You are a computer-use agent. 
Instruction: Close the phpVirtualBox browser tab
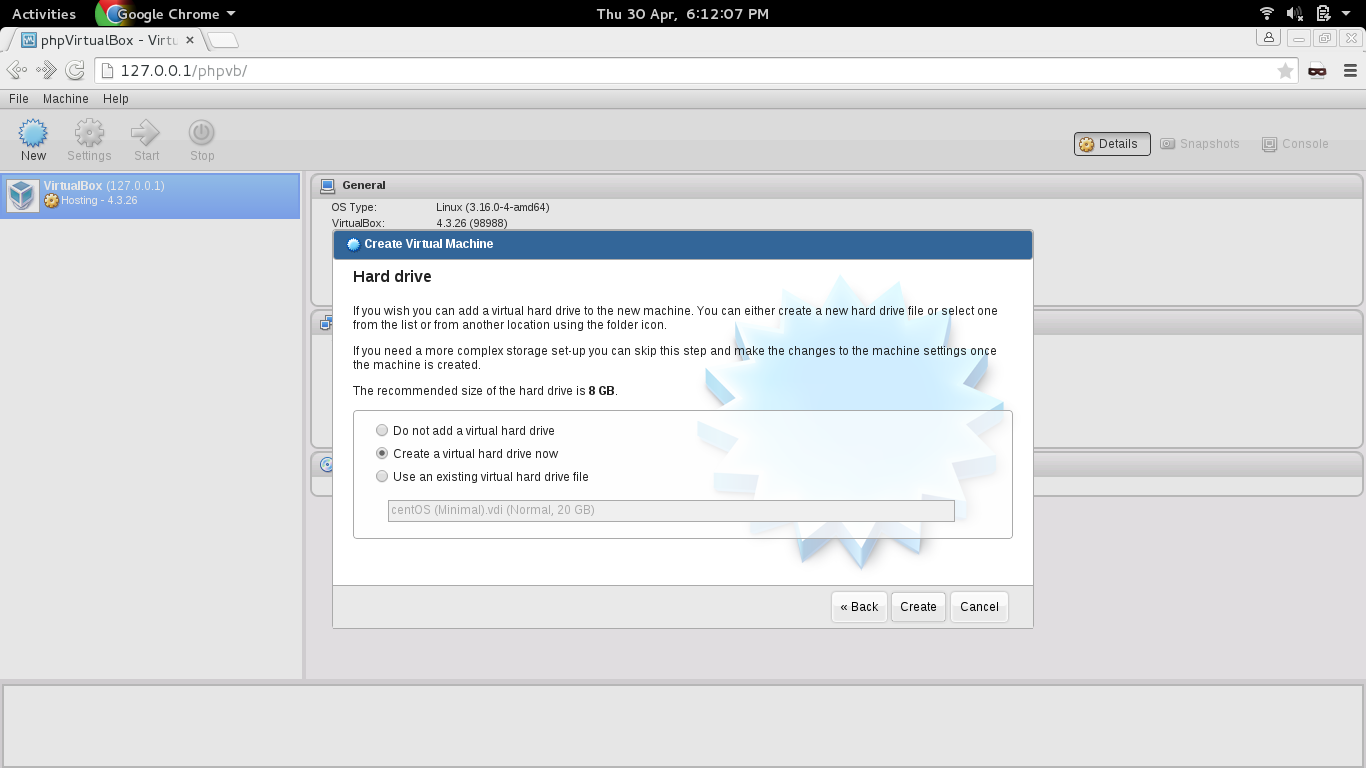[191, 40]
